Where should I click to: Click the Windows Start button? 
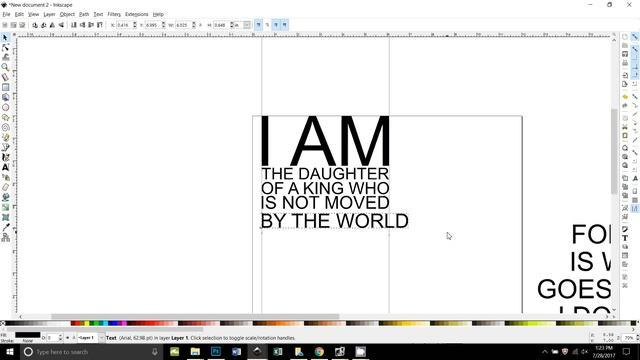(x=9, y=352)
